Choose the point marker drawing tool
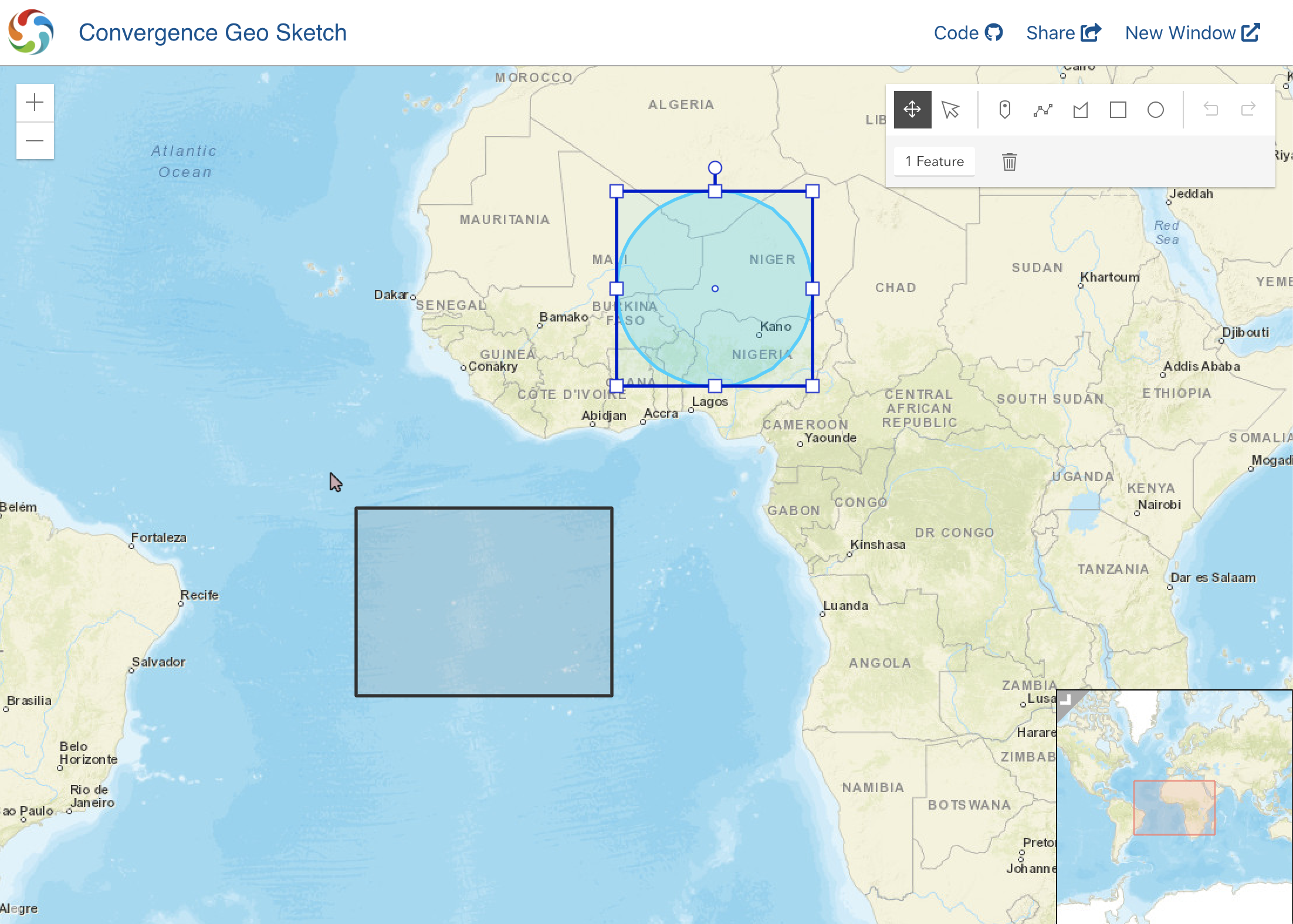Viewport: 1293px width, 924px height. tap(1004, 110)
